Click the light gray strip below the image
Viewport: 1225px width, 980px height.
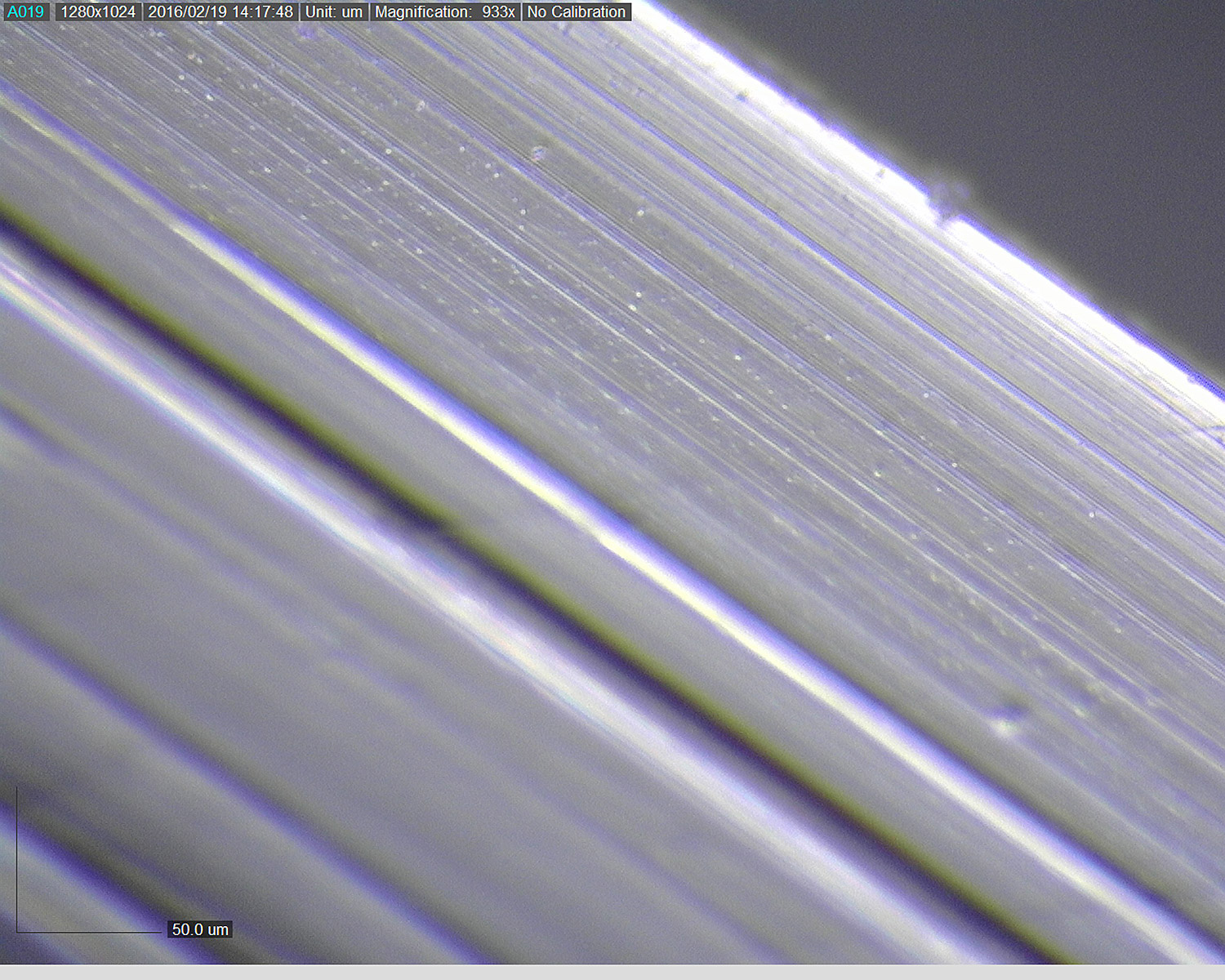coord(612,972)
